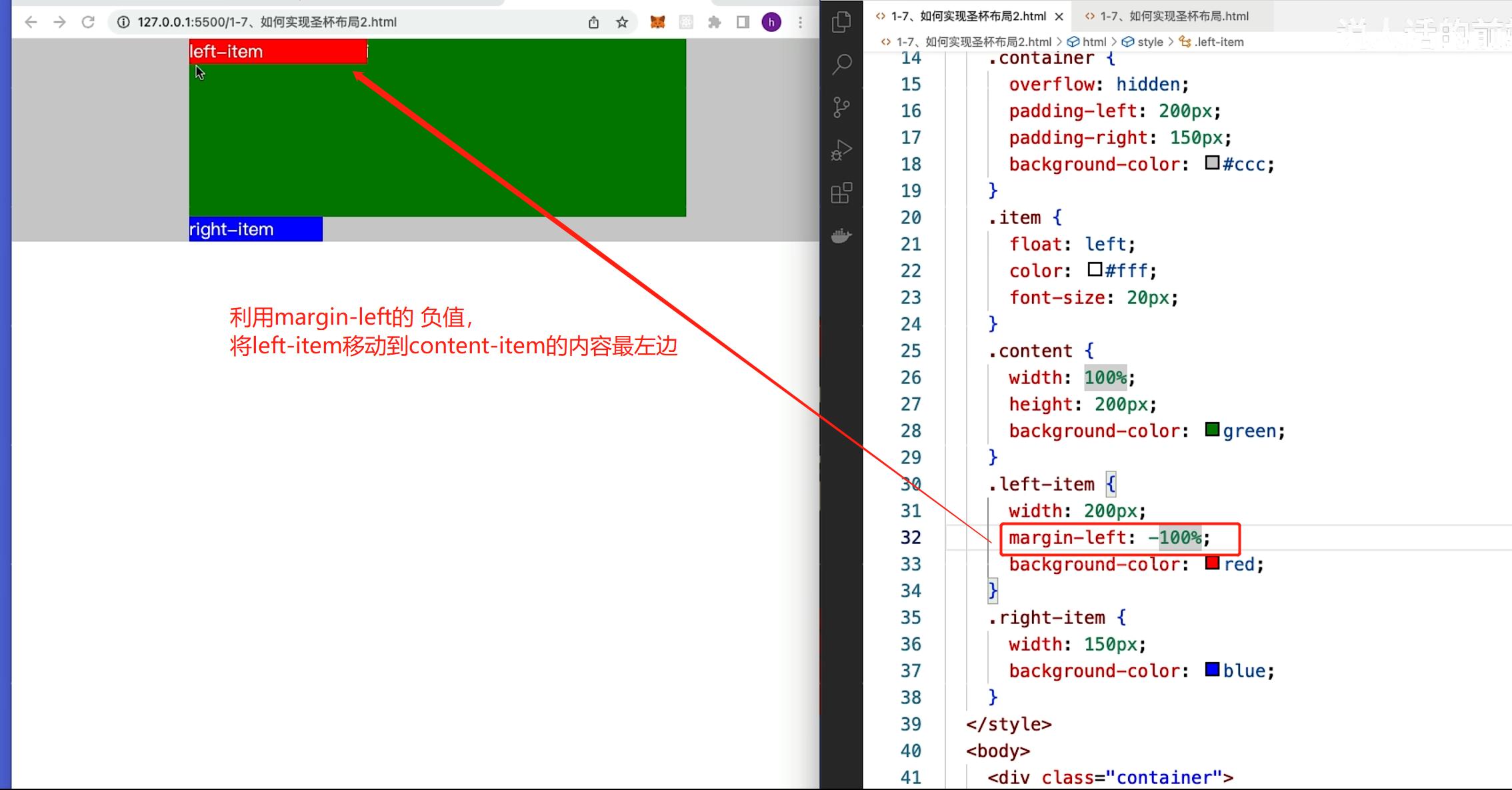
Task: Open Docker view in activity bar
Action: (842, 235)
